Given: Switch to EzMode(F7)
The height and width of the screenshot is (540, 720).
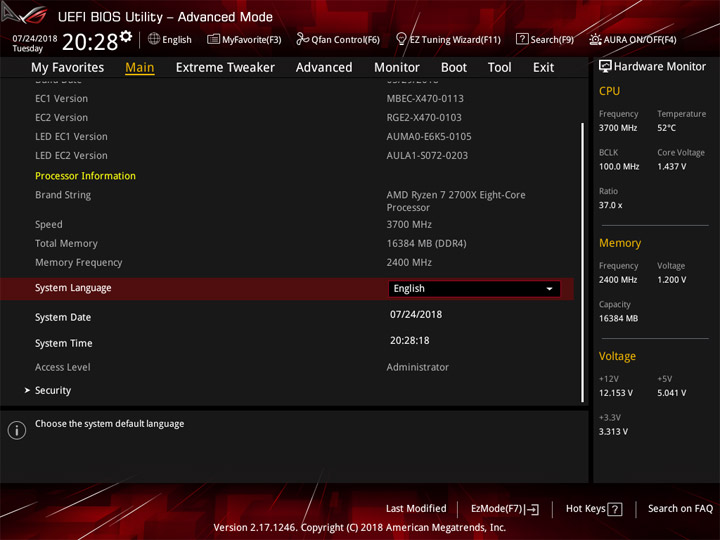Looking at the screenshot, I should tap(505, 509).
